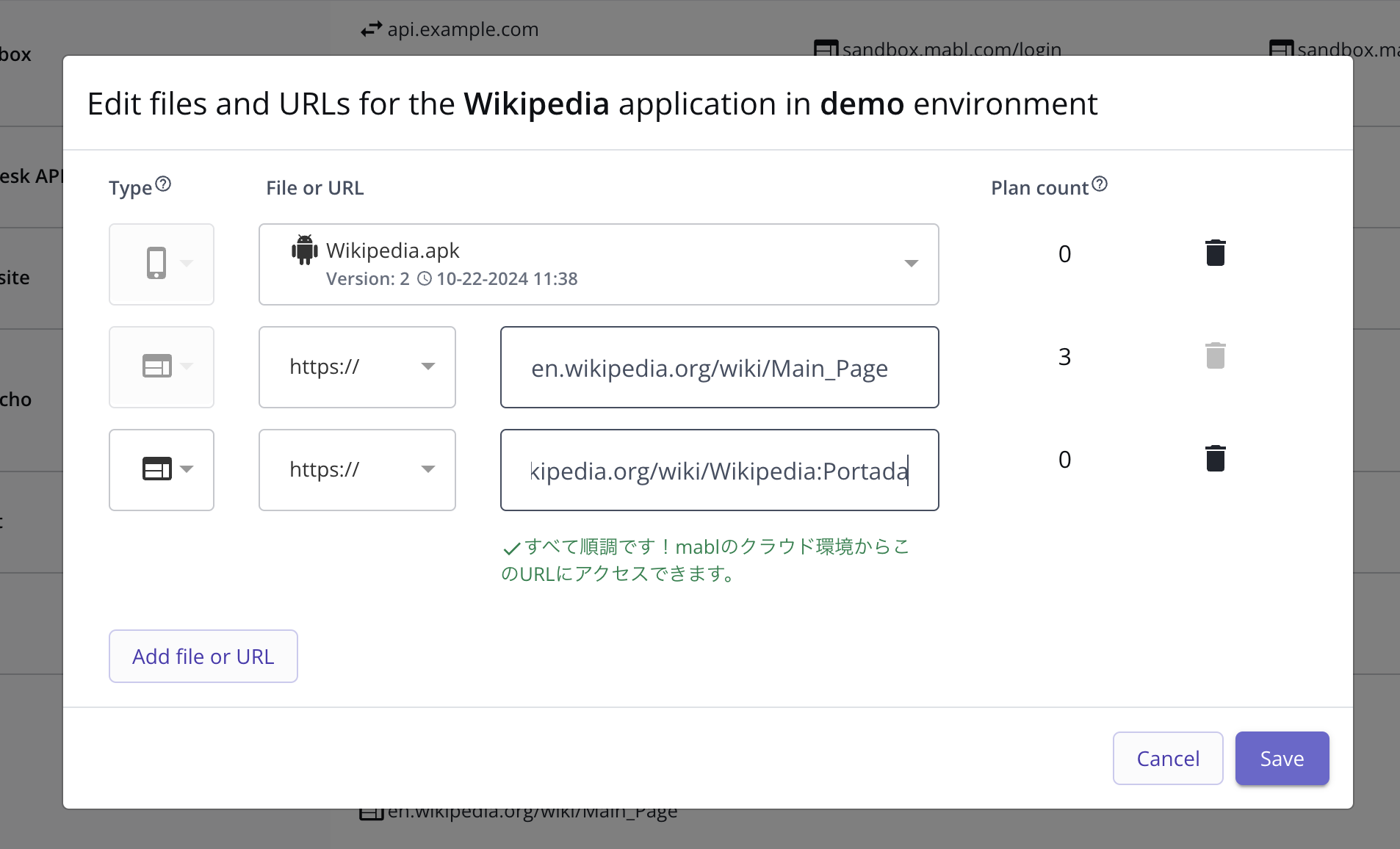Open the https:// protocol dropdown for Portada row

click(x=357, y=470)
